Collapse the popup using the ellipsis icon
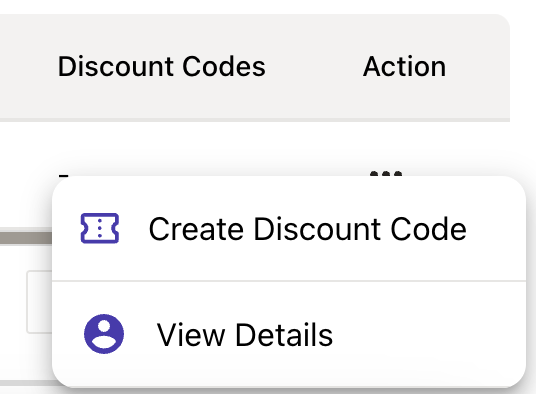Screen dimensions: 536x394 pyautogui.click(x=386, y=174)
